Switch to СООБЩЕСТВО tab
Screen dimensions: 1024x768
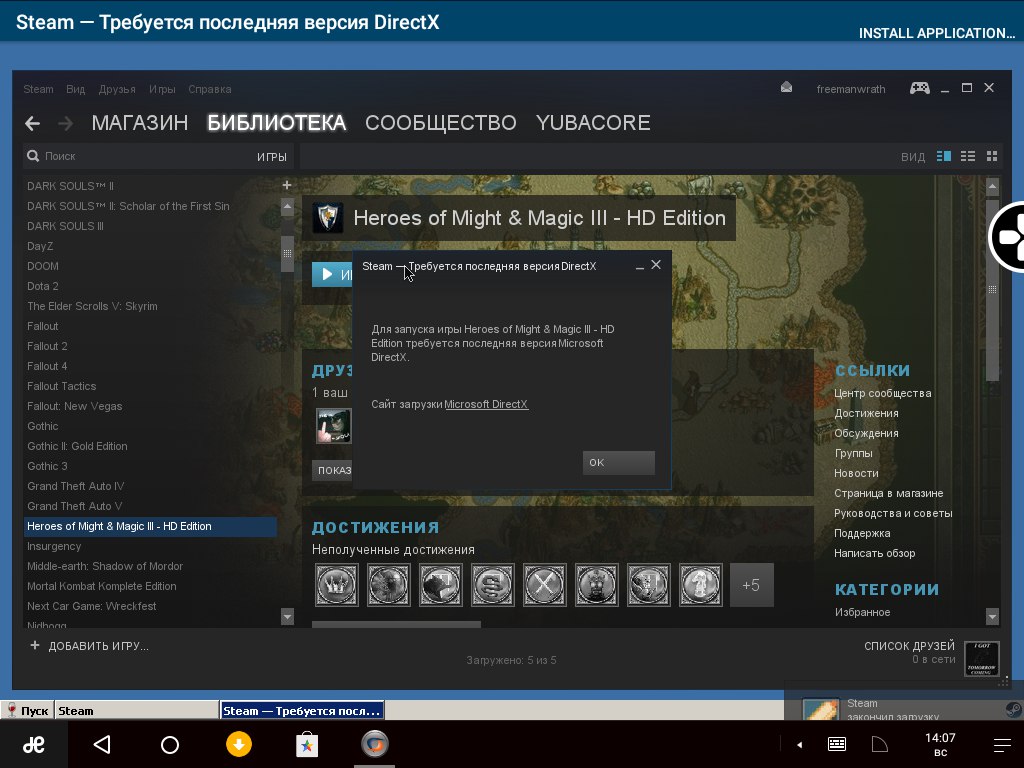pos(441,123)
